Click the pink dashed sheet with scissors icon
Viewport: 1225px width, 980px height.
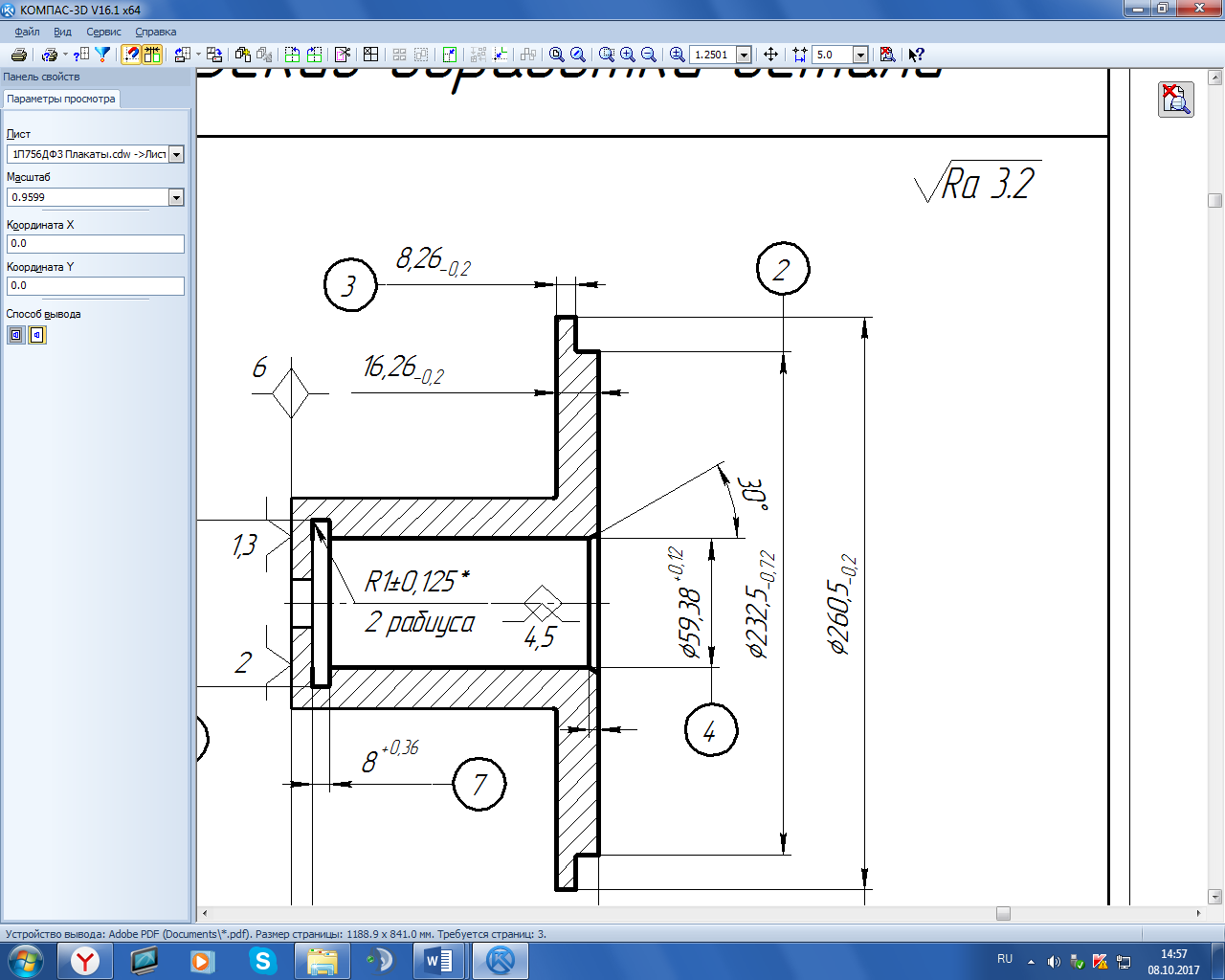(343, 55)
